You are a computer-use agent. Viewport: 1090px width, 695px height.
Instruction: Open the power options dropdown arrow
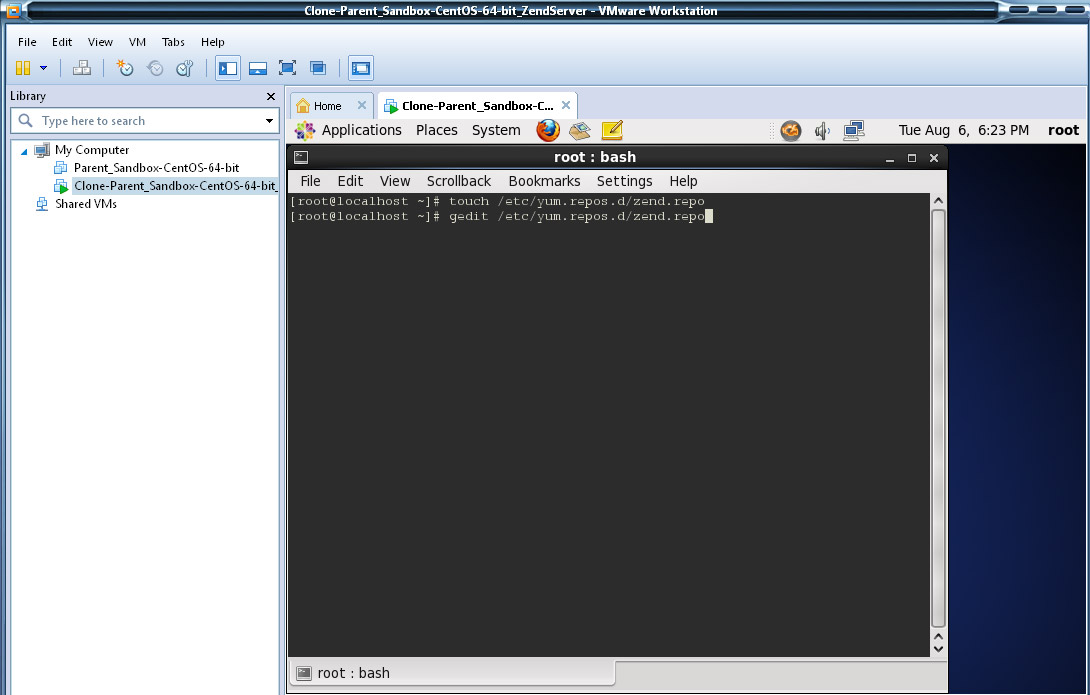tap(43, 68)
